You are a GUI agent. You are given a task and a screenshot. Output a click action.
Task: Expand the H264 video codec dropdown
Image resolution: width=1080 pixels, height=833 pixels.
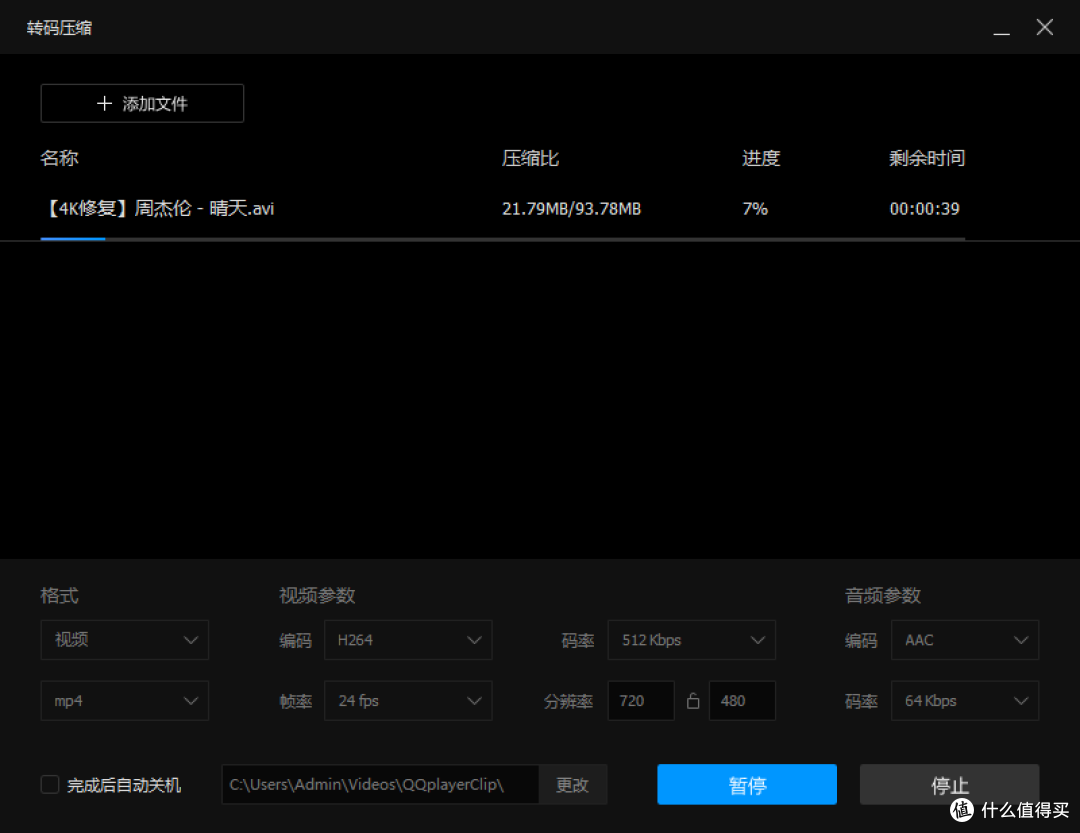pos(408,640)
